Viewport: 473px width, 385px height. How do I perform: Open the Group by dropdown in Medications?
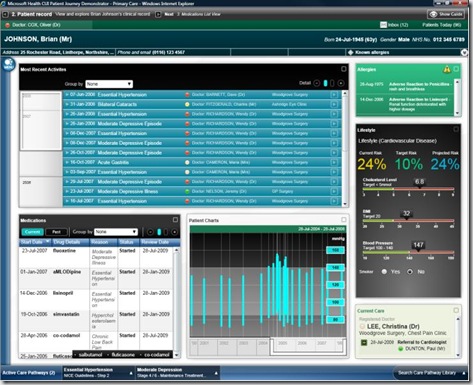pos(116,232)
